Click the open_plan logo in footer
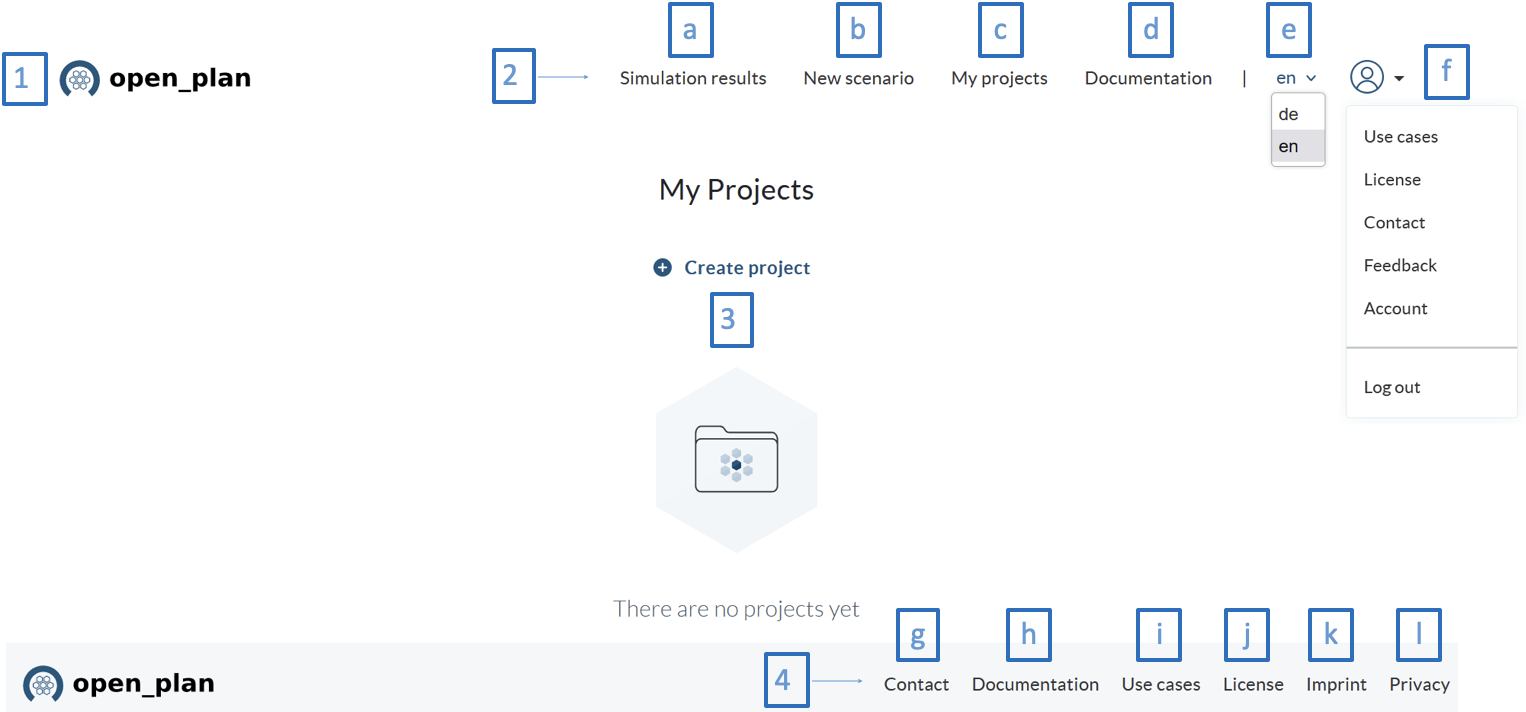Screen dimensions: 1526x712 coord(119,684)
